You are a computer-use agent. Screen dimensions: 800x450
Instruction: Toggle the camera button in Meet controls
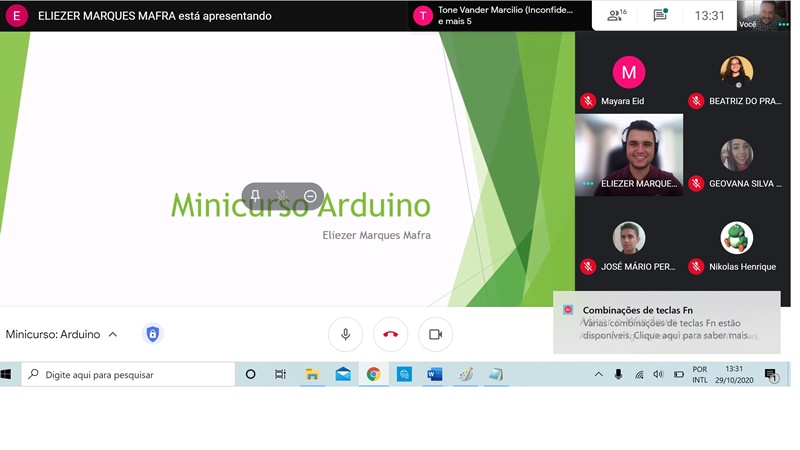tap(435, 335)
